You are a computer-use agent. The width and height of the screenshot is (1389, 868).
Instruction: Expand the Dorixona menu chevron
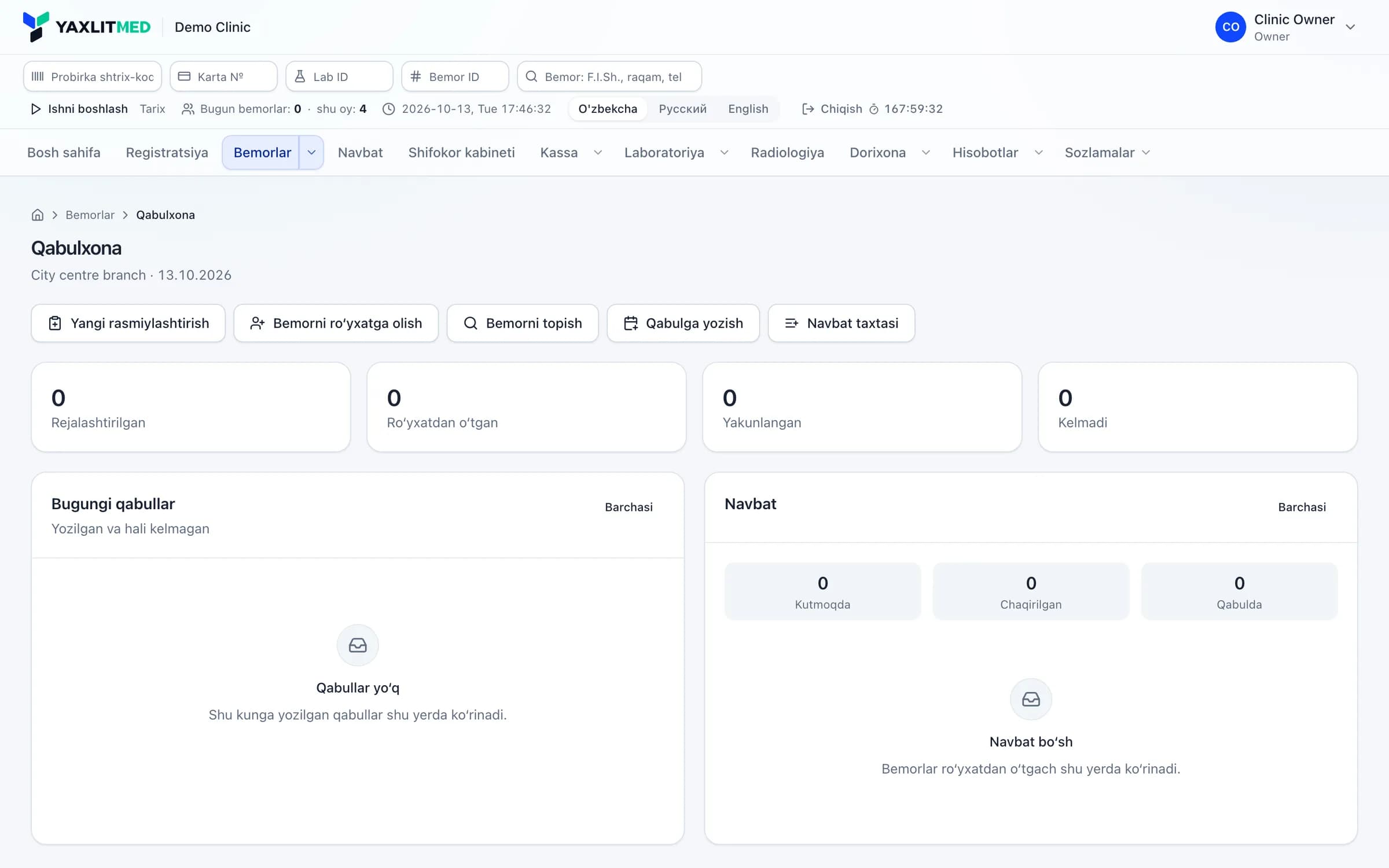pos(926,152)
